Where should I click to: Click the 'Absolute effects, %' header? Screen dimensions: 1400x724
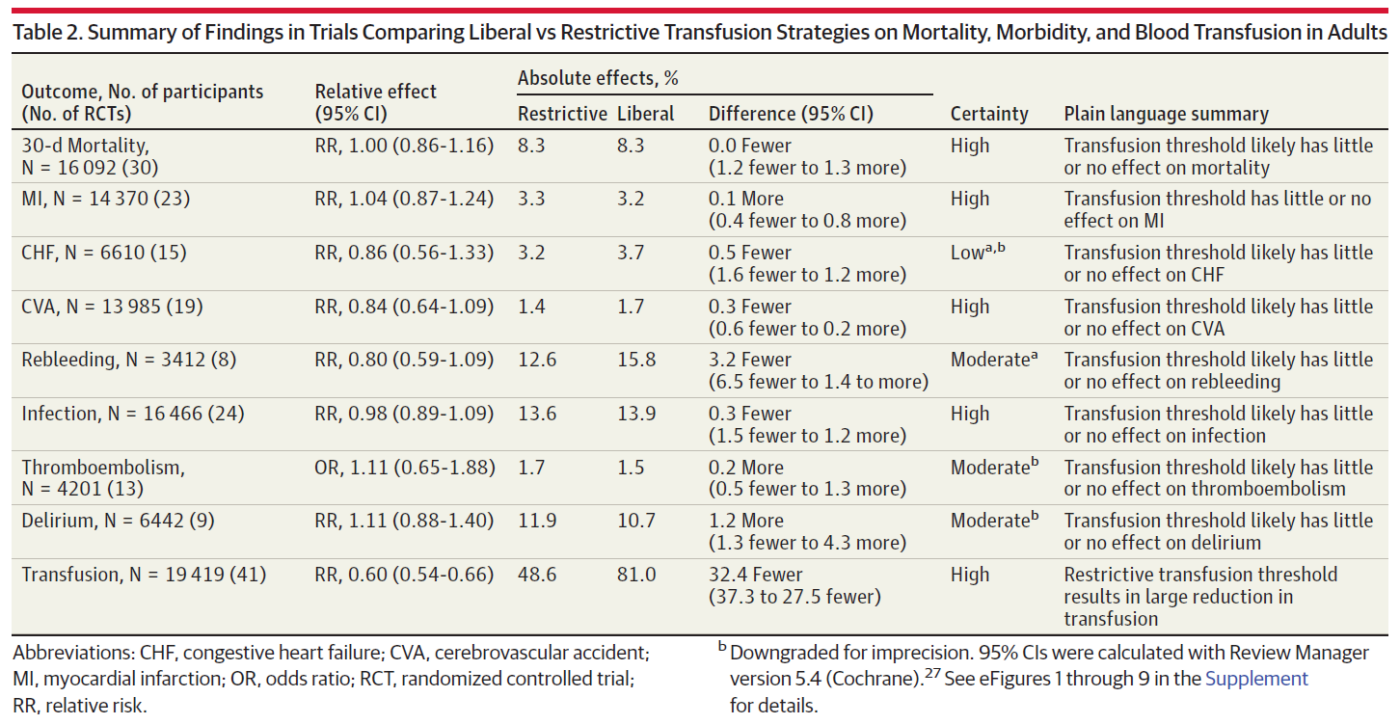coord(598,78)
